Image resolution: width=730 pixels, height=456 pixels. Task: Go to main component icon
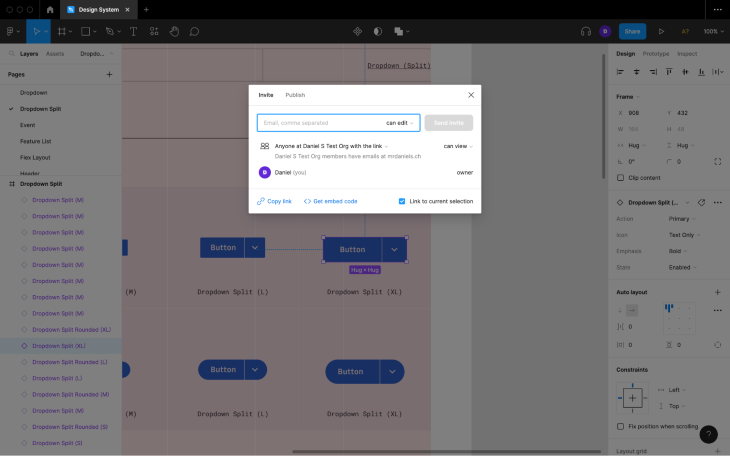702,202
